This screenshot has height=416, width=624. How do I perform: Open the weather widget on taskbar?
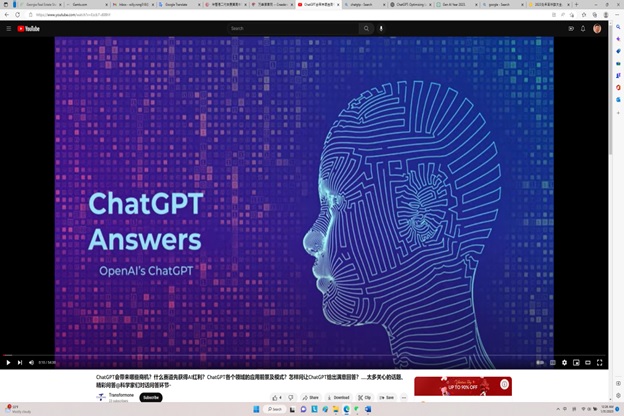(18, 409)
